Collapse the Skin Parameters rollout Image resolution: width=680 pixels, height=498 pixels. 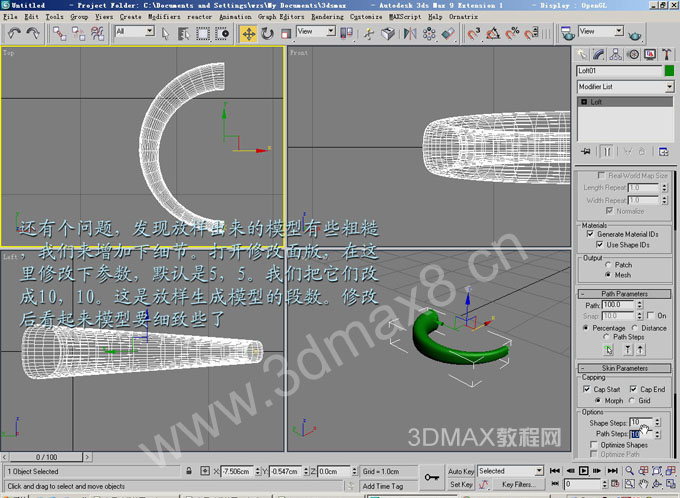624,368
